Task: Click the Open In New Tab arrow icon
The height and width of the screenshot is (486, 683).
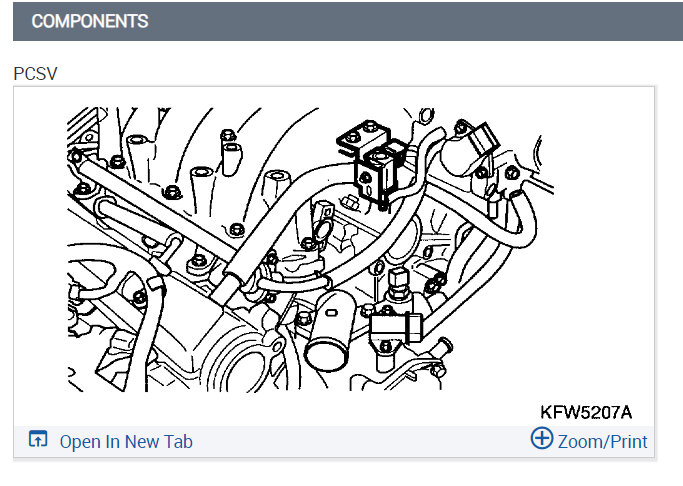Action: (x=38, y=439)
